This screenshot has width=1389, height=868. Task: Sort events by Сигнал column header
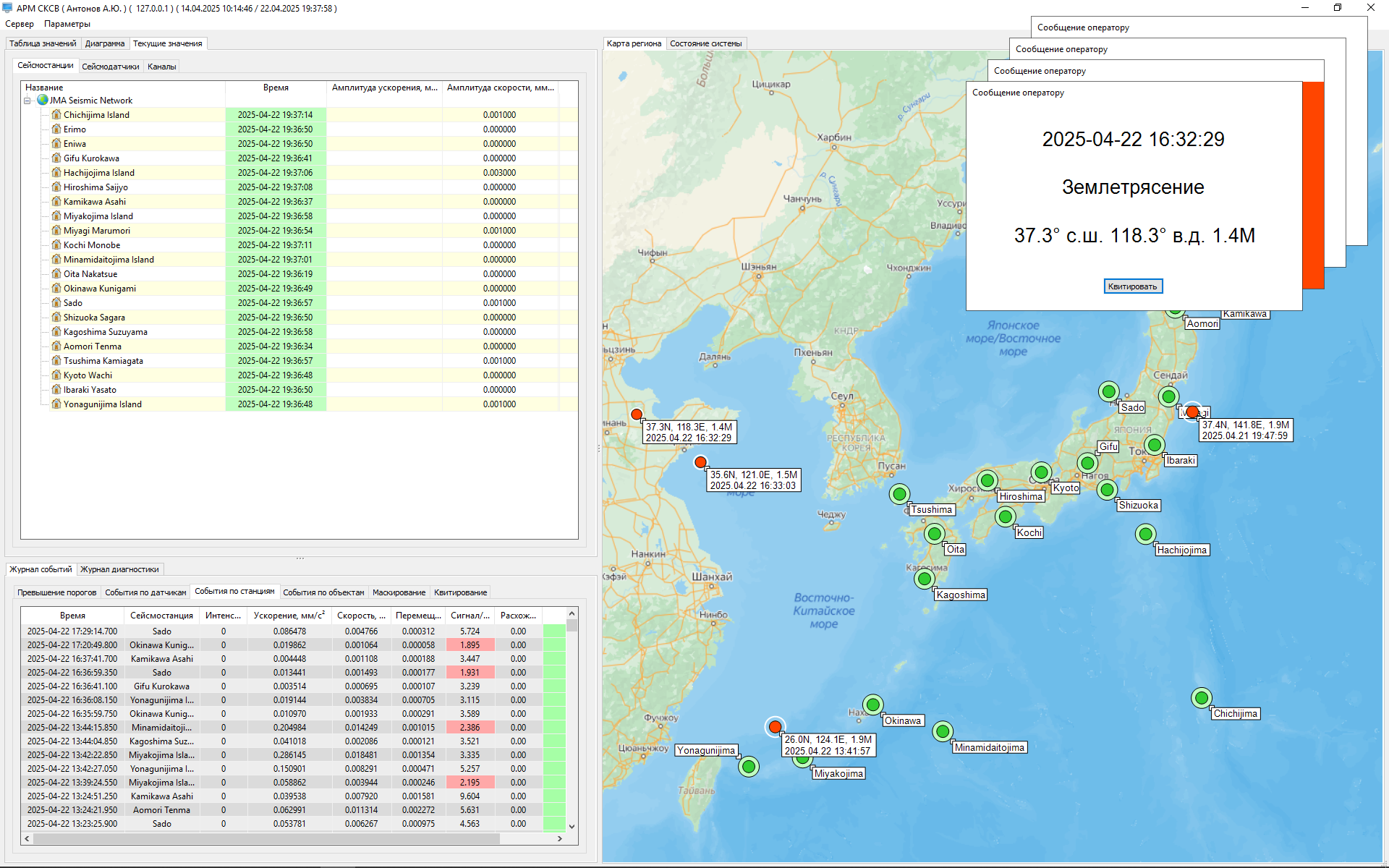point(470,616)
